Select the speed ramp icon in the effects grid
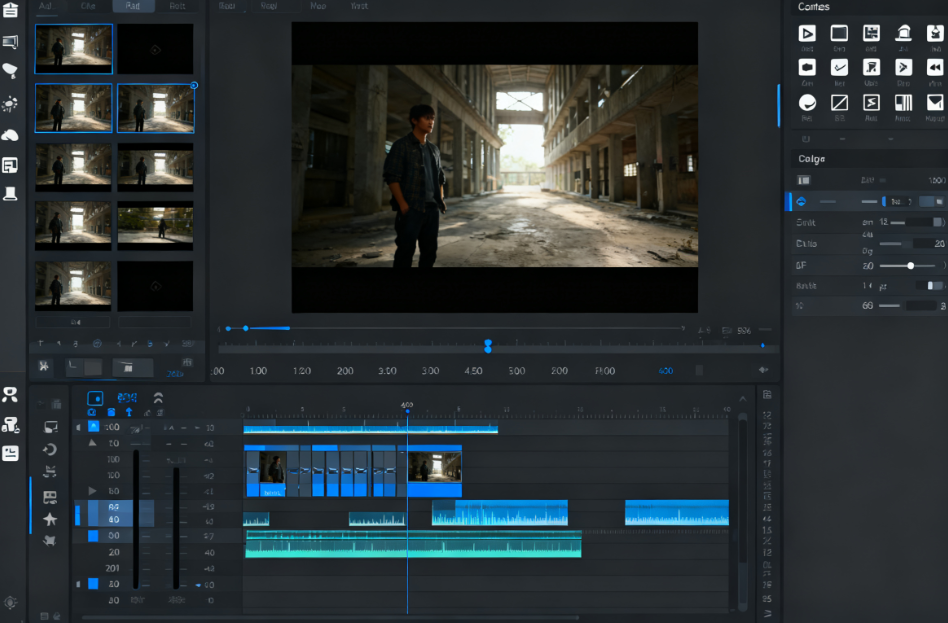This screenshot has width=948, height=623. tap(872, 103)
